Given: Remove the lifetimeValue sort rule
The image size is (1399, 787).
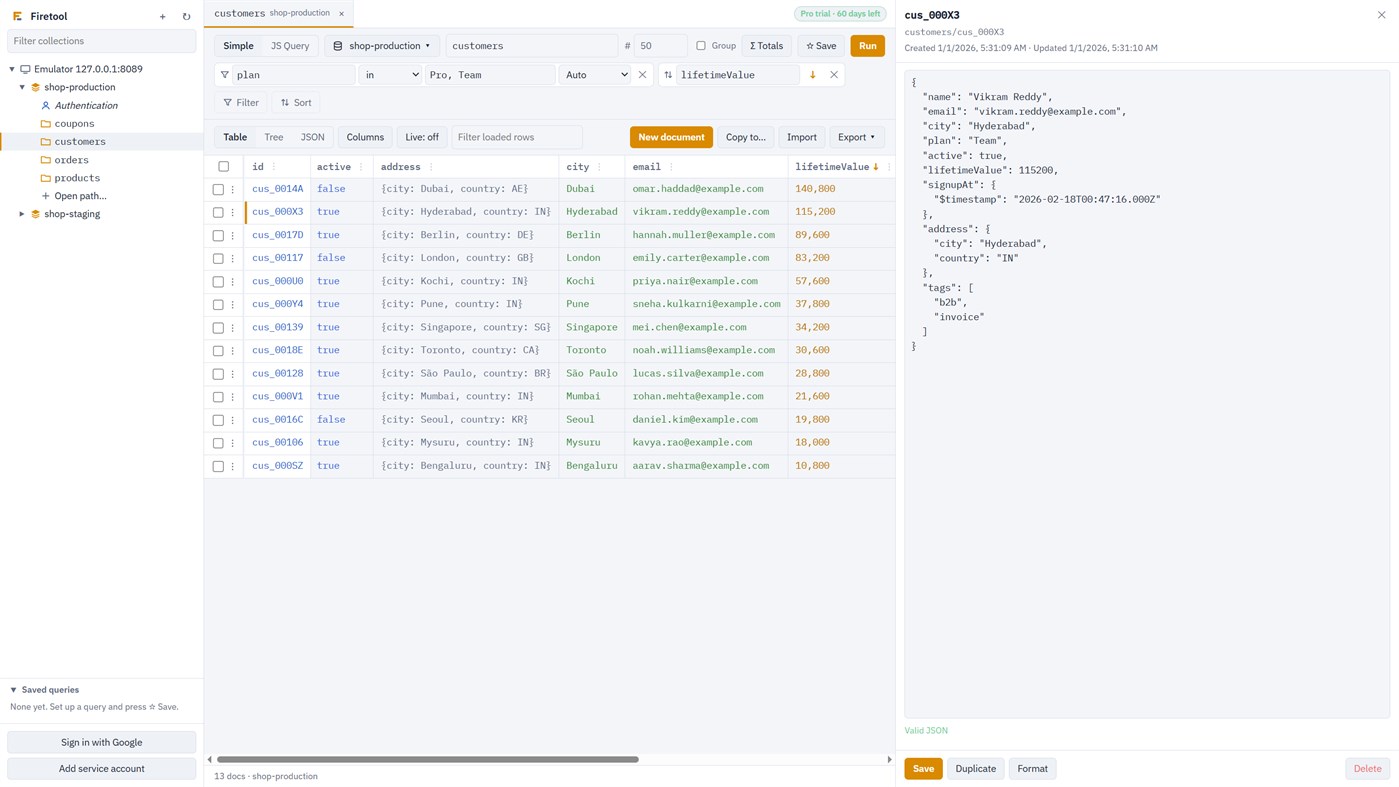Looking at the screenshot, I should [x=834, y=75].
